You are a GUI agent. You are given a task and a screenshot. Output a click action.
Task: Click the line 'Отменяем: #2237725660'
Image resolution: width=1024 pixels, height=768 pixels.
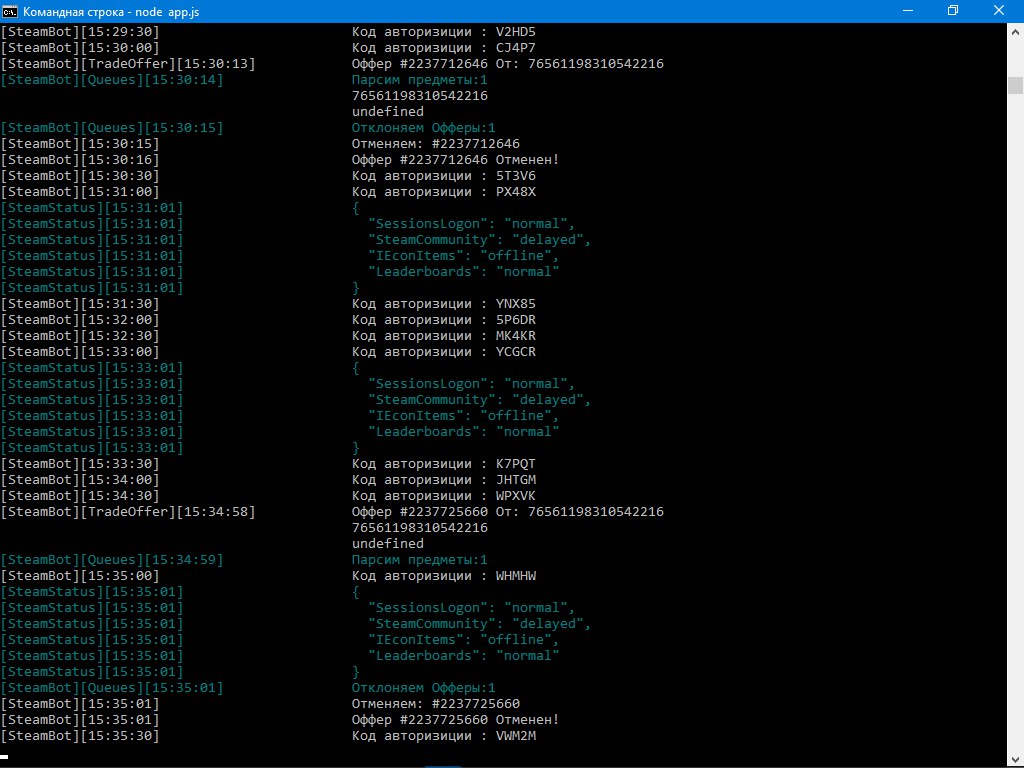pos(435,704)
